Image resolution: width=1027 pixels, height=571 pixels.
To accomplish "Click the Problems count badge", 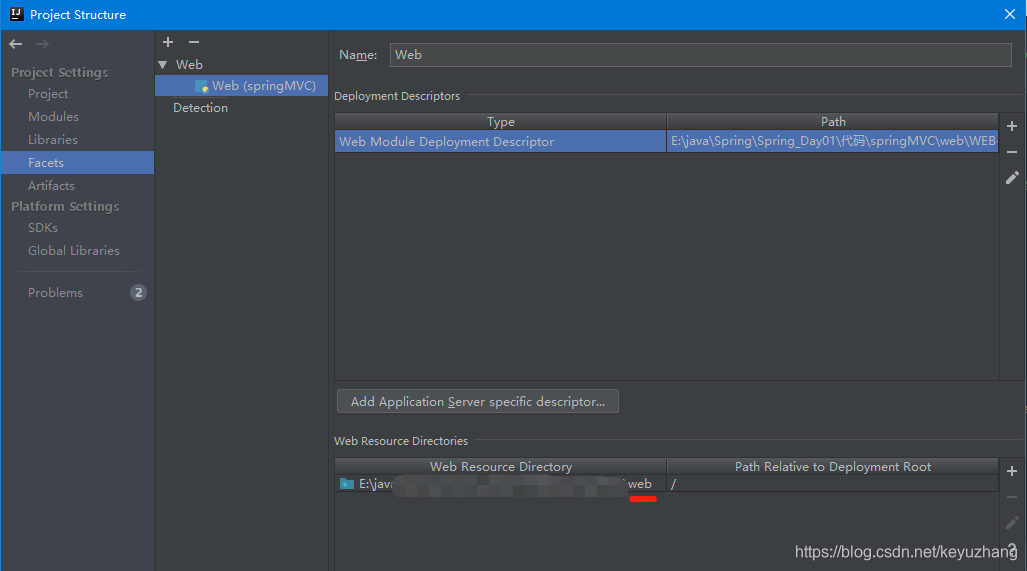I will tap(138, 293).
